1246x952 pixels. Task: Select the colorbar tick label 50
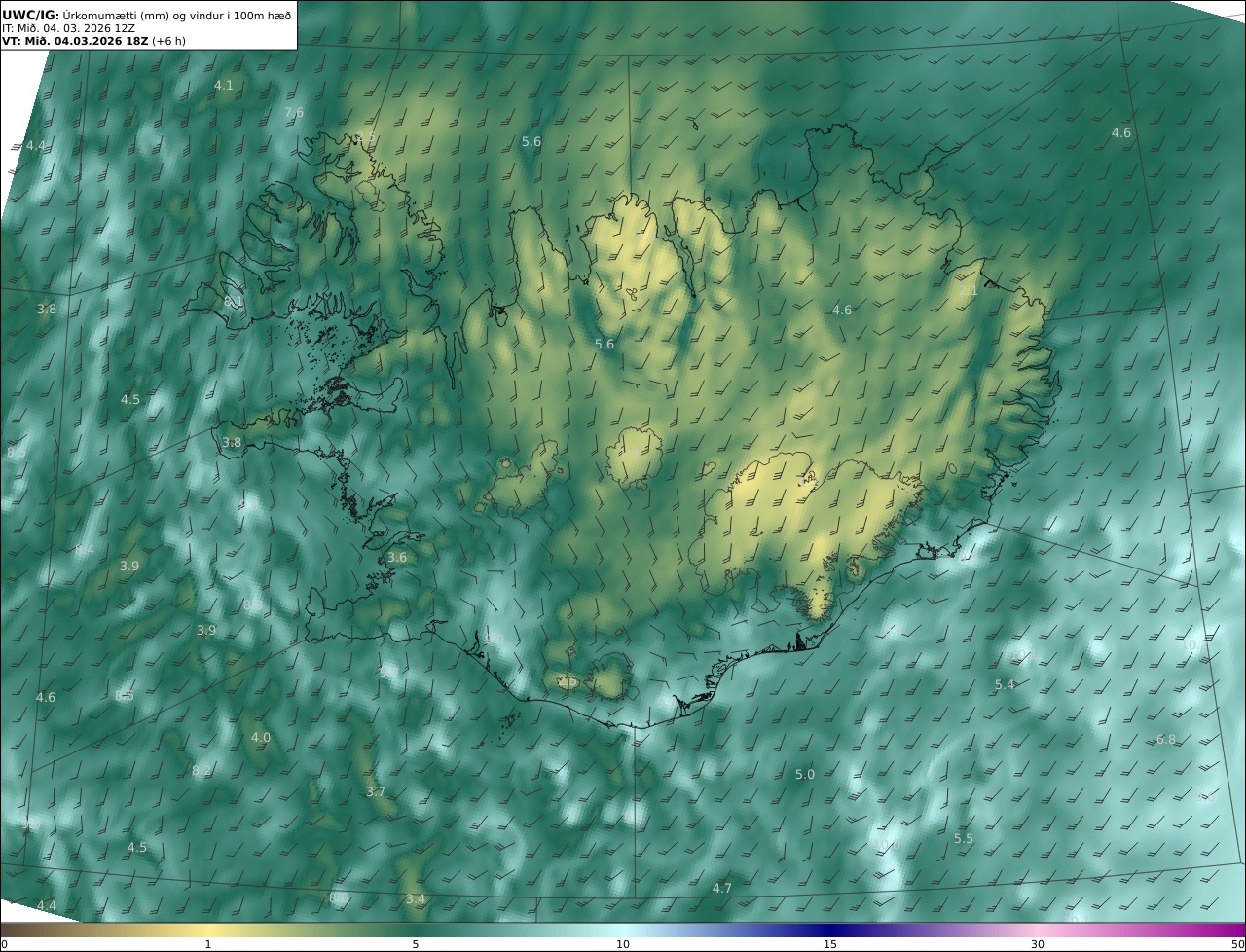pos(1238,944)
